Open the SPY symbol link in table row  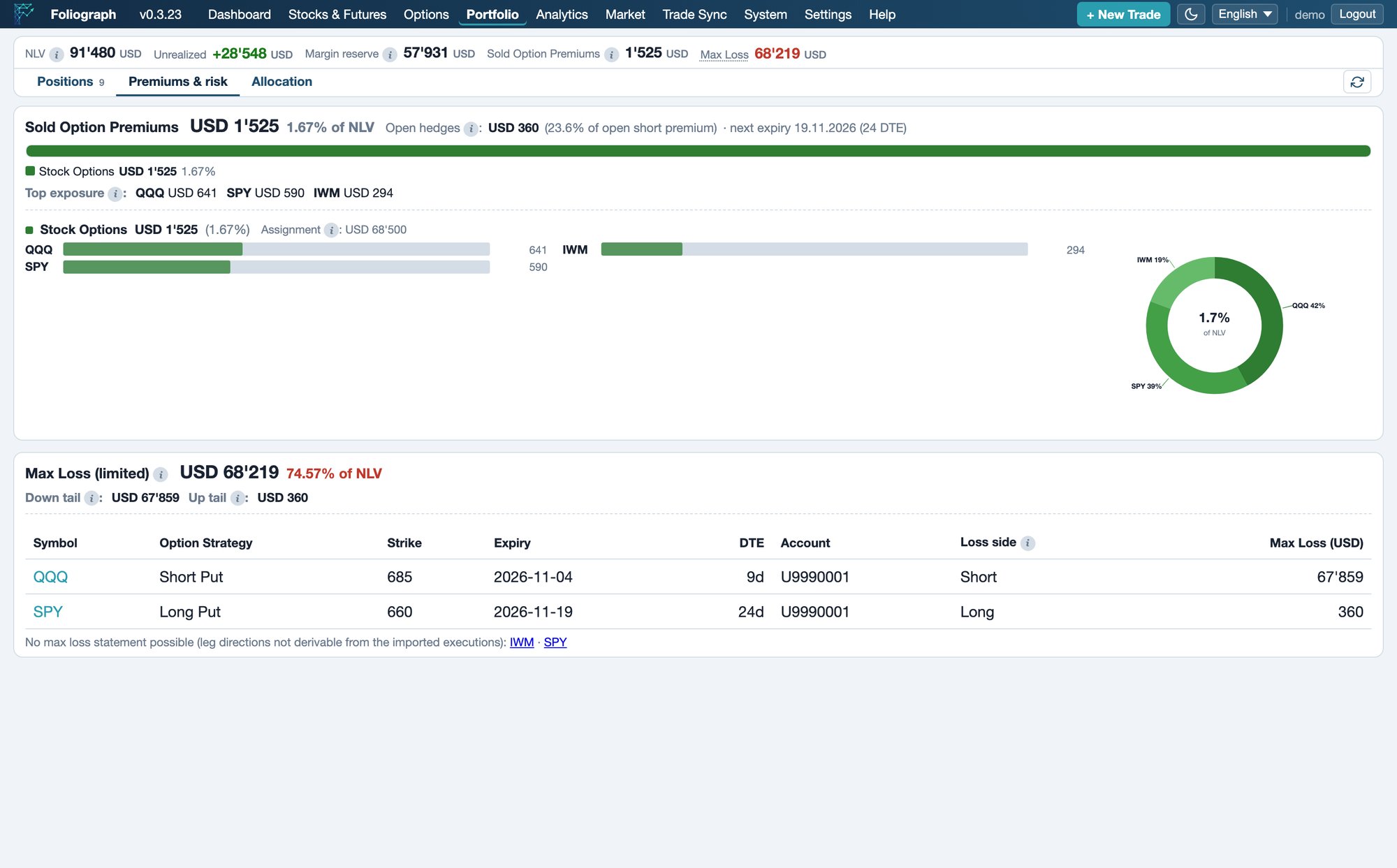47,612
